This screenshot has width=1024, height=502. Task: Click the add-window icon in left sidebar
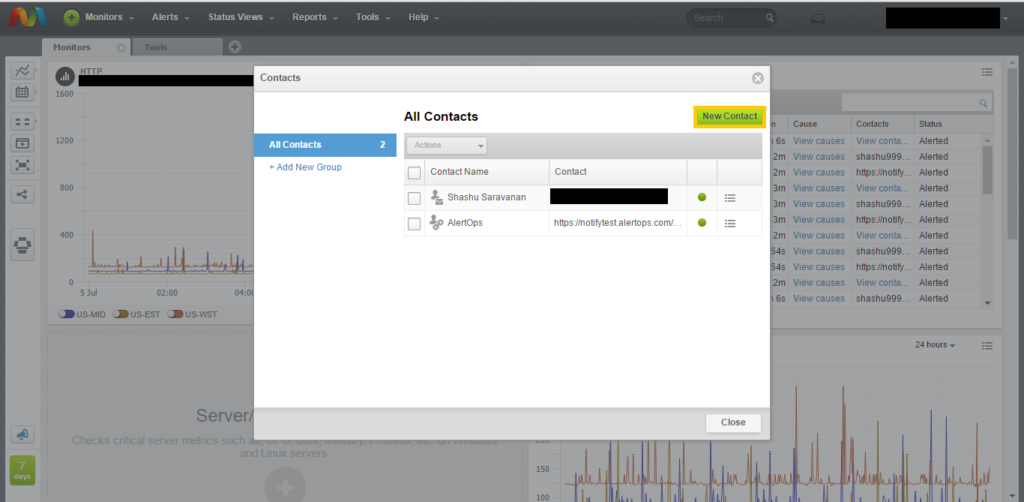coord(22,143)
